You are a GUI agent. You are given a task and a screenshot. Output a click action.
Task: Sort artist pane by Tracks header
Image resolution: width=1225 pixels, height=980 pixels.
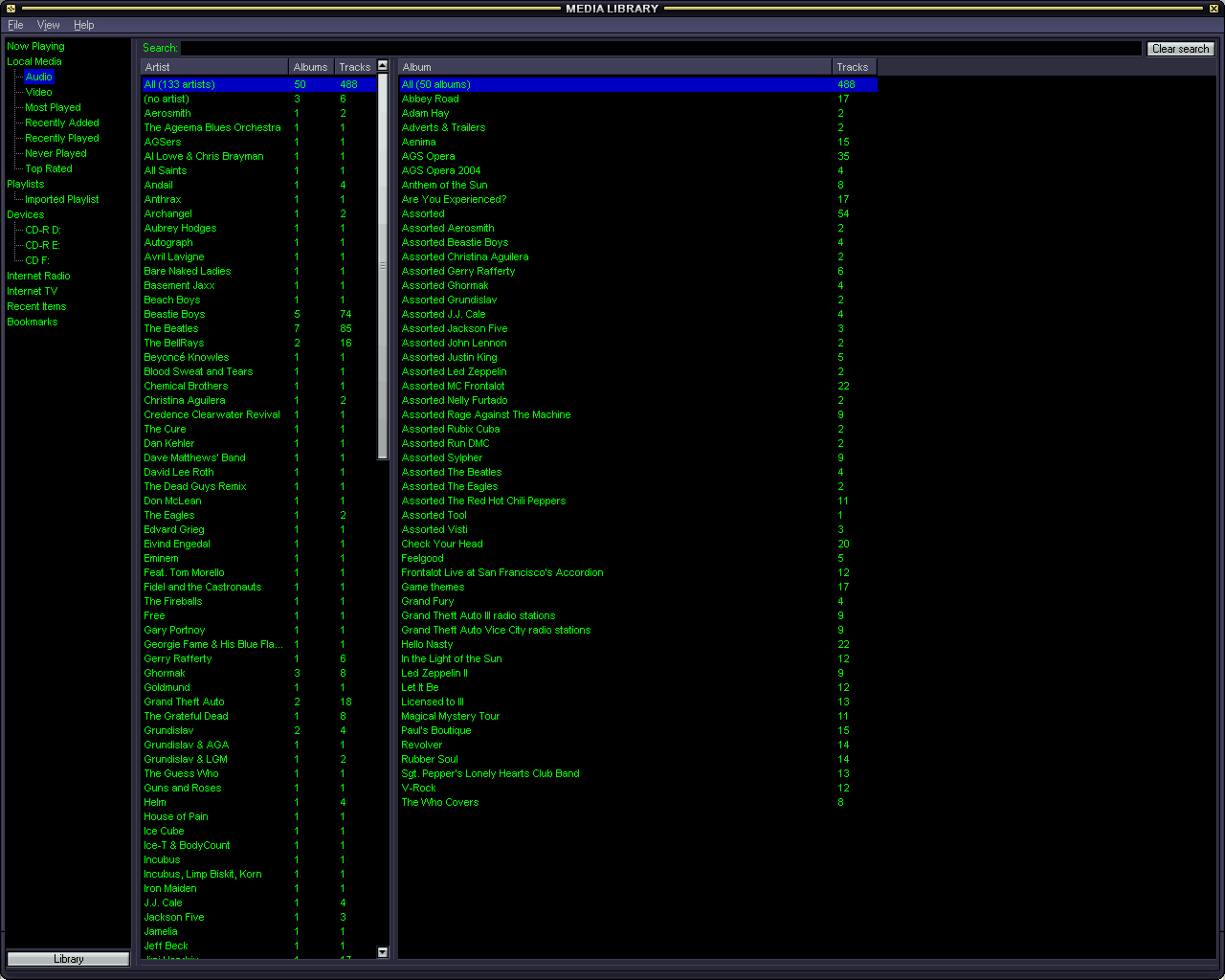354,67
